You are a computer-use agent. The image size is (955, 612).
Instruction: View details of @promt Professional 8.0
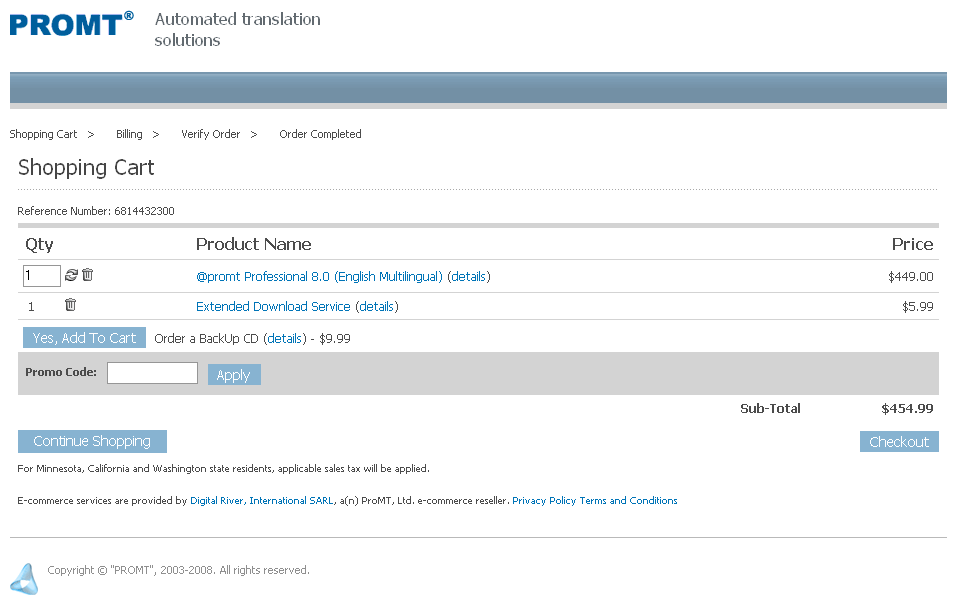coord(468,276)
